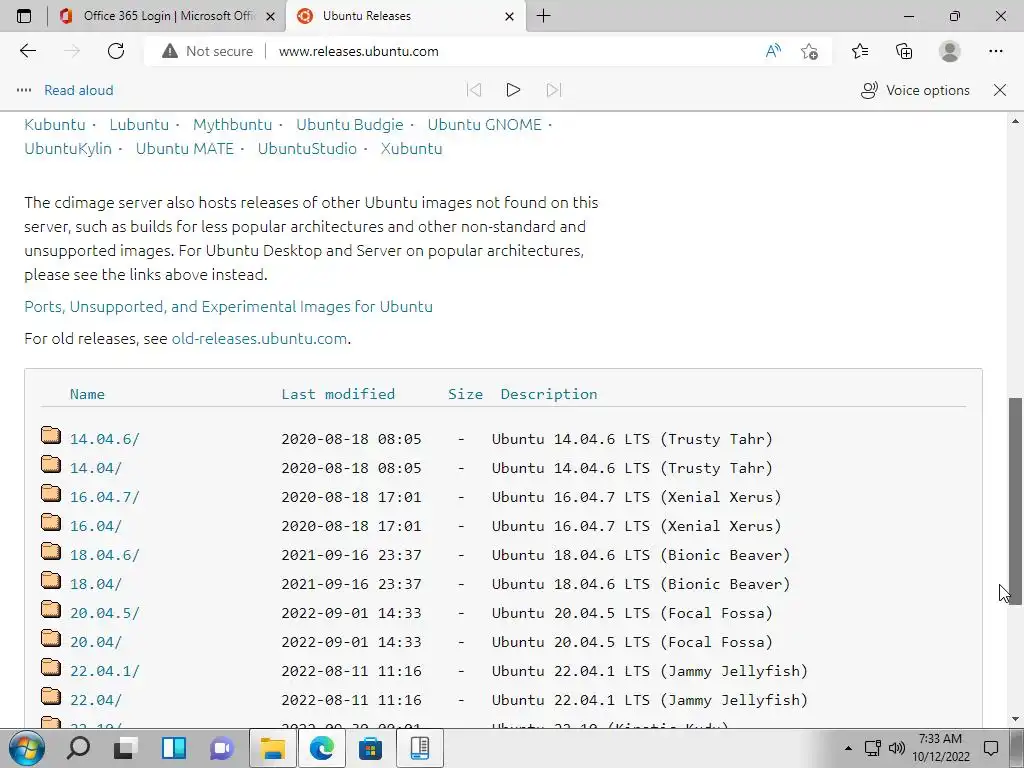The width and height of the screenshot is (1024, 768).
Task: Click the folder icon beside 14.04.6/
Action: click(x=51, y=435)
